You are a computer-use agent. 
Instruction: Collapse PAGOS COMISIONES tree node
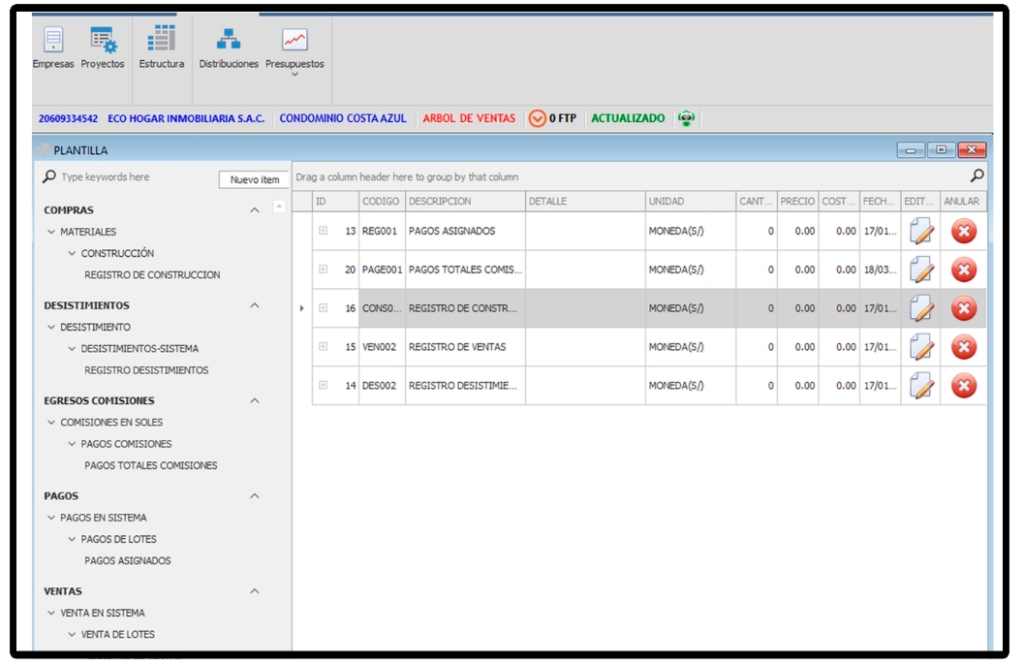point(72,444)
